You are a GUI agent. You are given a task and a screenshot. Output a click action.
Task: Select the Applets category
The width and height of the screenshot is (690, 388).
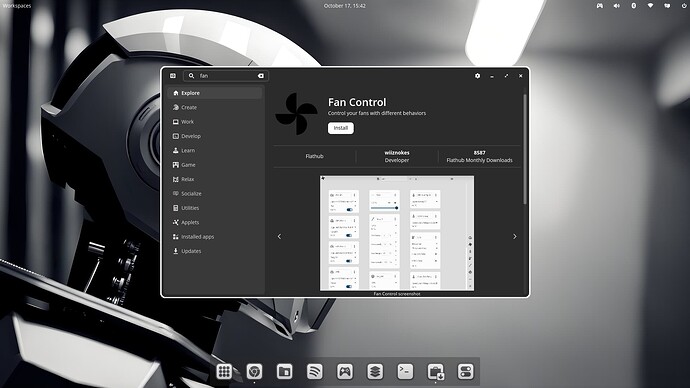215,222
